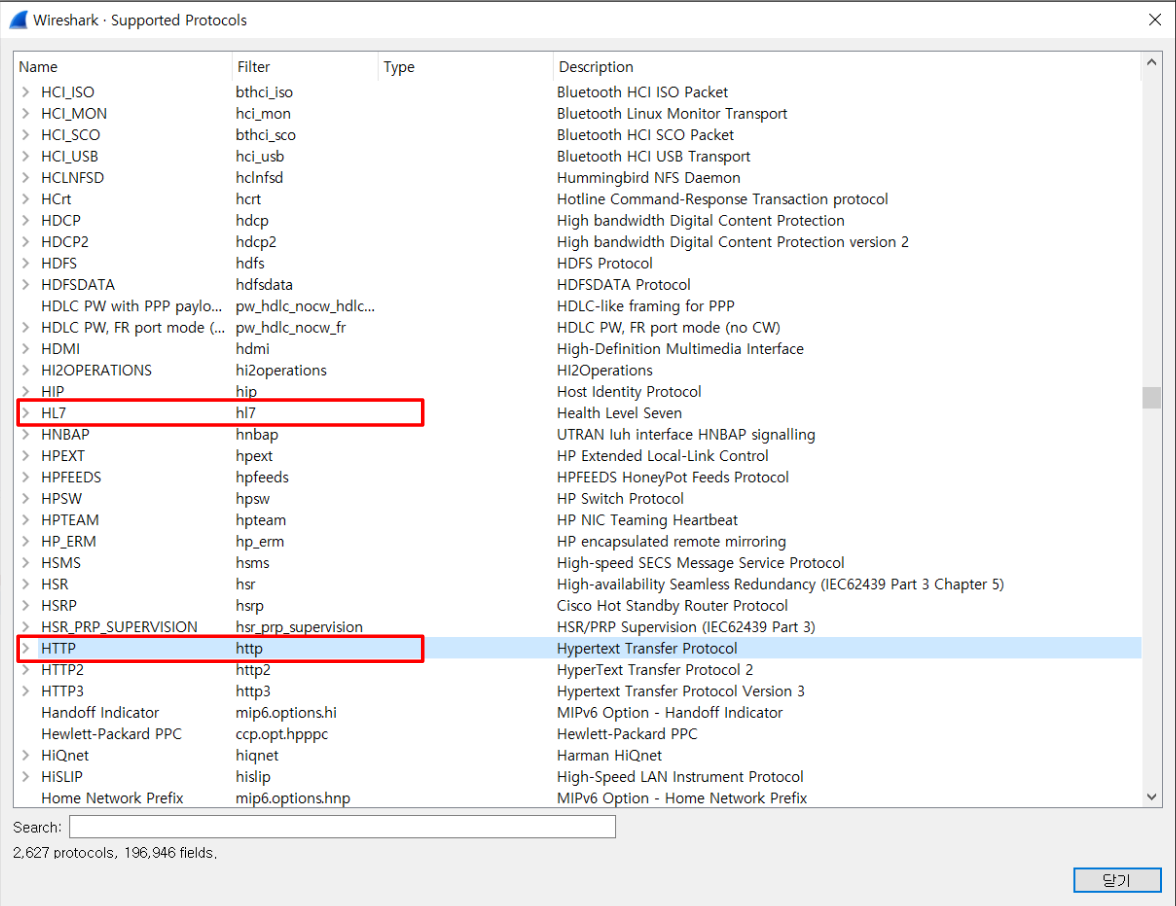Image resolution: width=1176 pixels, height=906 pixels.
Task: Select the HDFSDATA protocol row
Action: [578, 284]
